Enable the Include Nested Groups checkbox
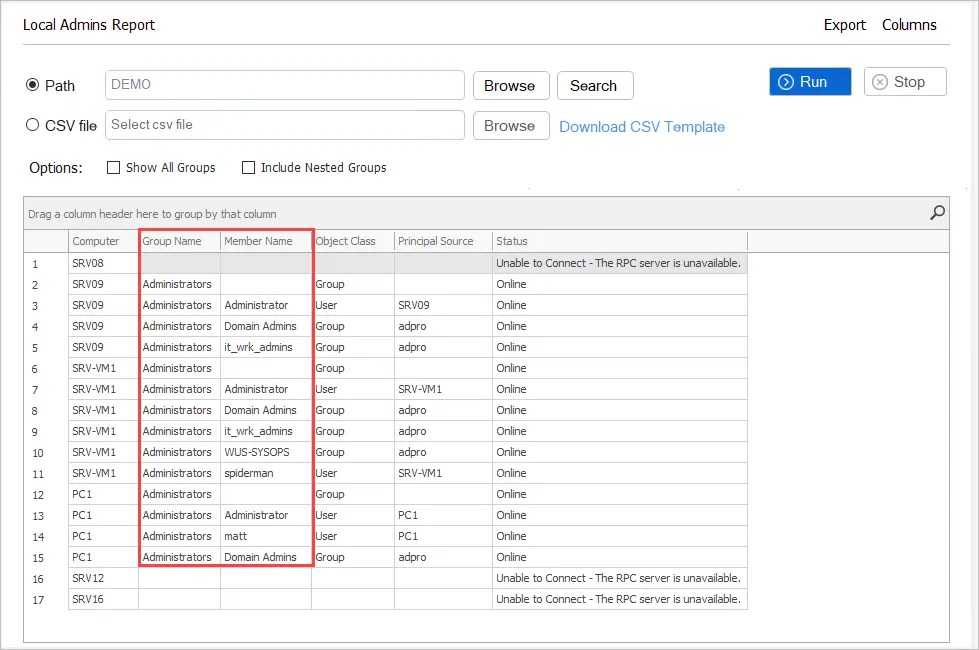 click(x=247, y=167)
